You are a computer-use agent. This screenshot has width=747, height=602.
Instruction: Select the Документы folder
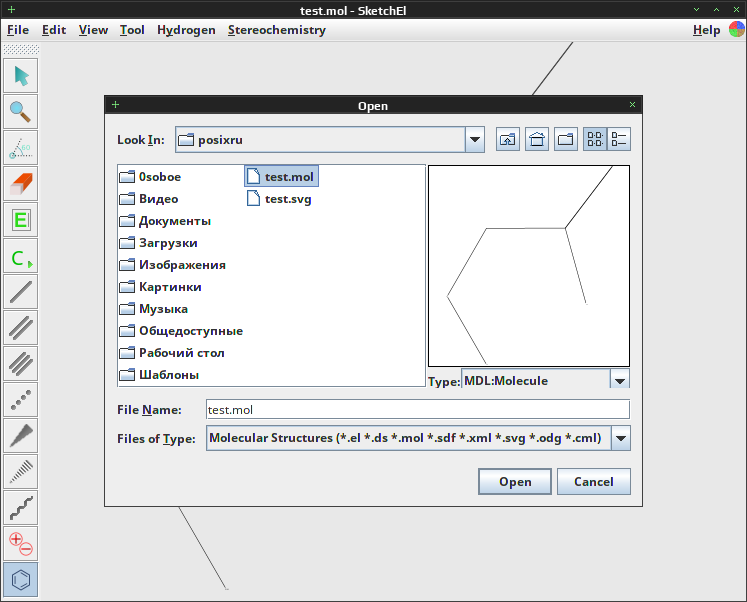click(x=165, y=221)
